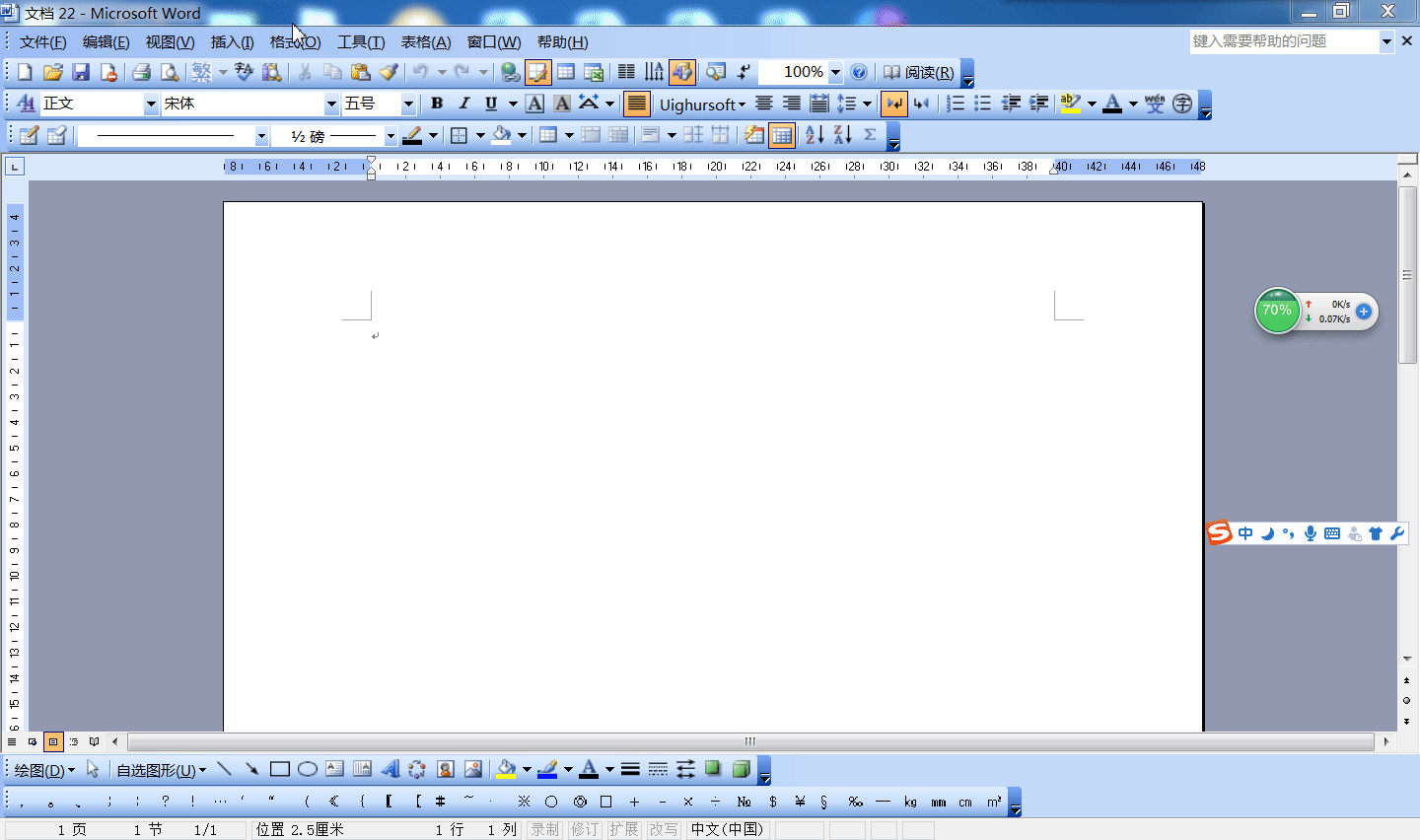Click the Styles and Formatting icon
The image size is (1420, 840).
26,104
